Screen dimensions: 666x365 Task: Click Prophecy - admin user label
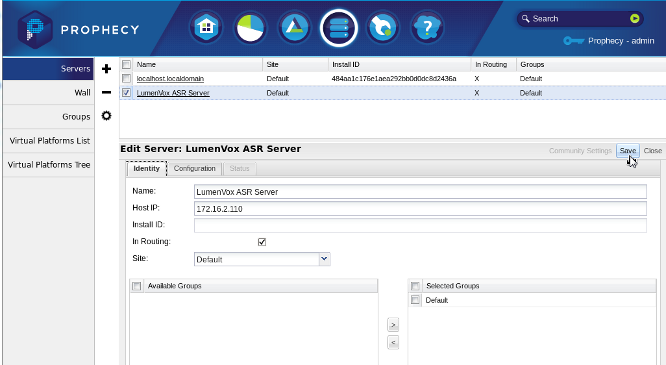pyautogui.click(x=621, y=41)
